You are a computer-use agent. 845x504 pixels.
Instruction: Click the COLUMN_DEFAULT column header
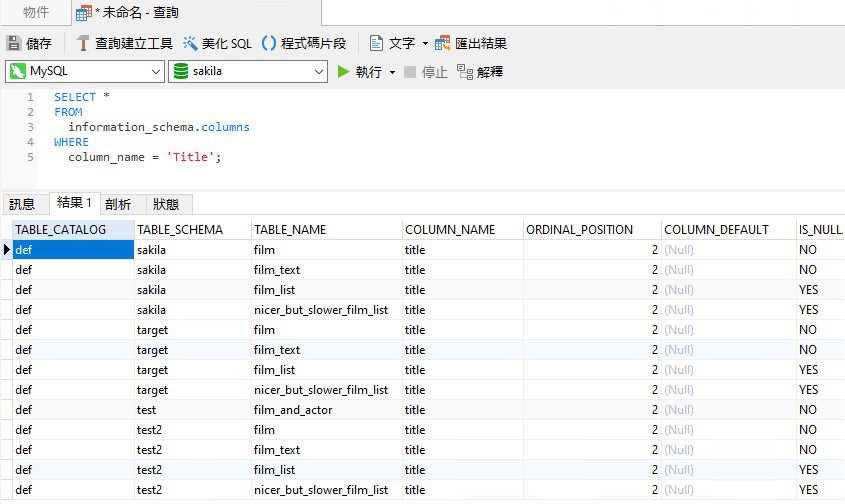pyautogui.click(x=729, y=230)
